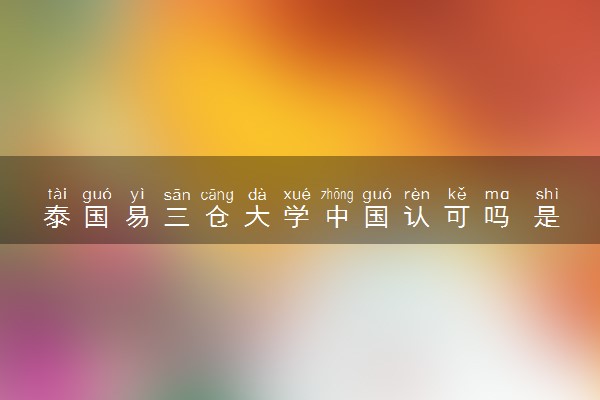Select the pinyin label xué
This screenshot has width=600, height=400.
297,194
